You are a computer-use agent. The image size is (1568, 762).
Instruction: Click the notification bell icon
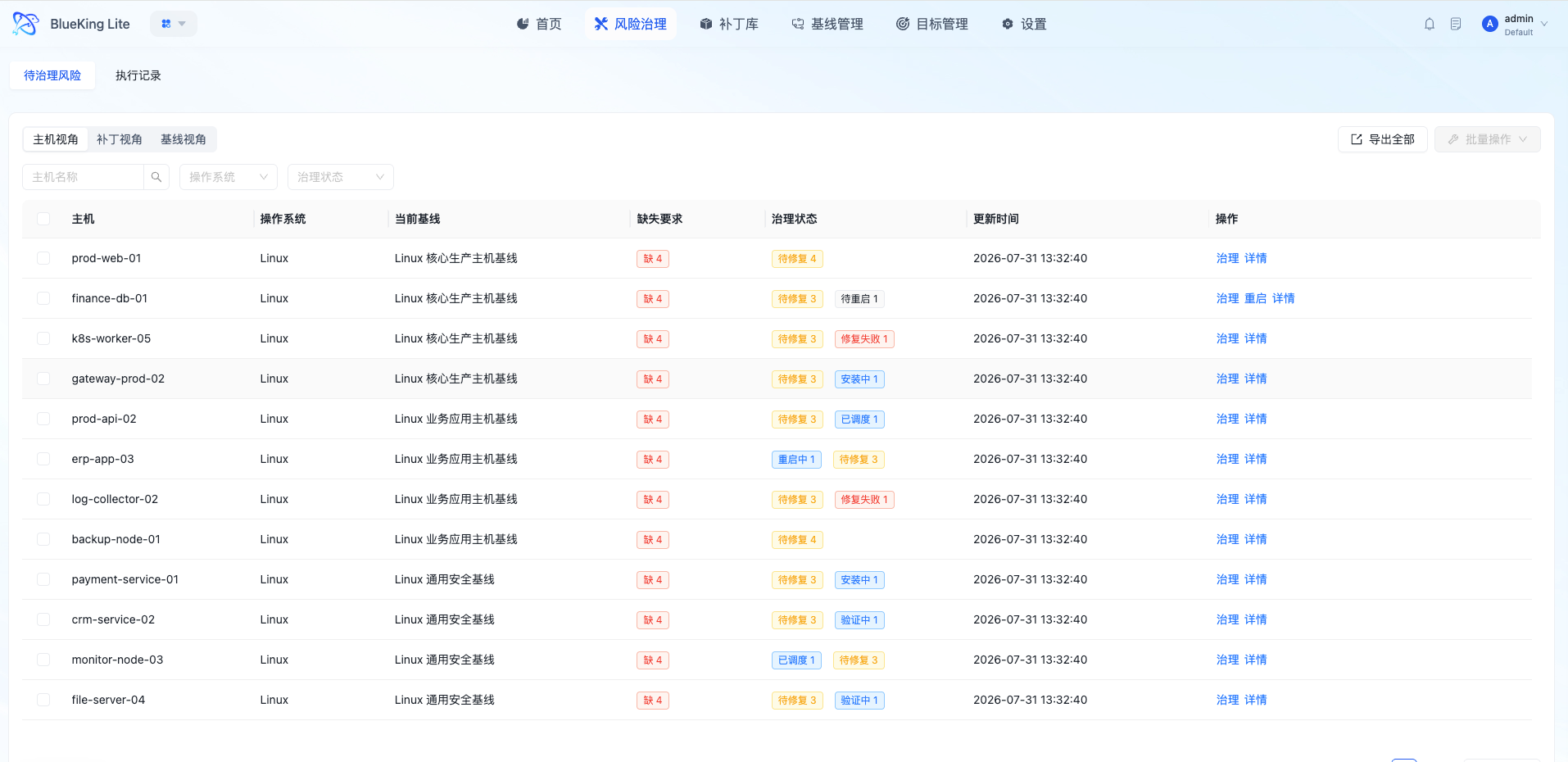[x=1430, y=24]
